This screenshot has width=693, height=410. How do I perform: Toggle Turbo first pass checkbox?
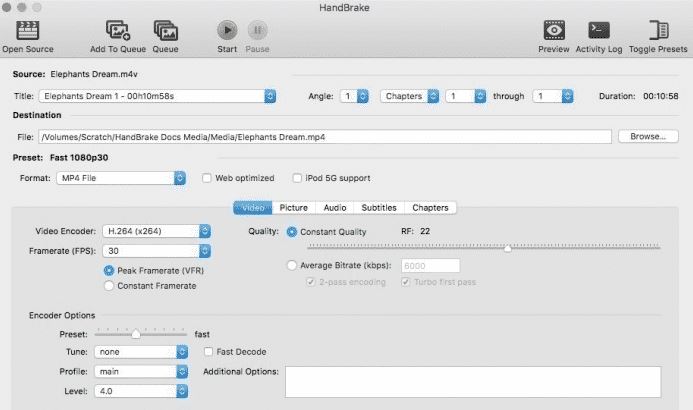405,282
